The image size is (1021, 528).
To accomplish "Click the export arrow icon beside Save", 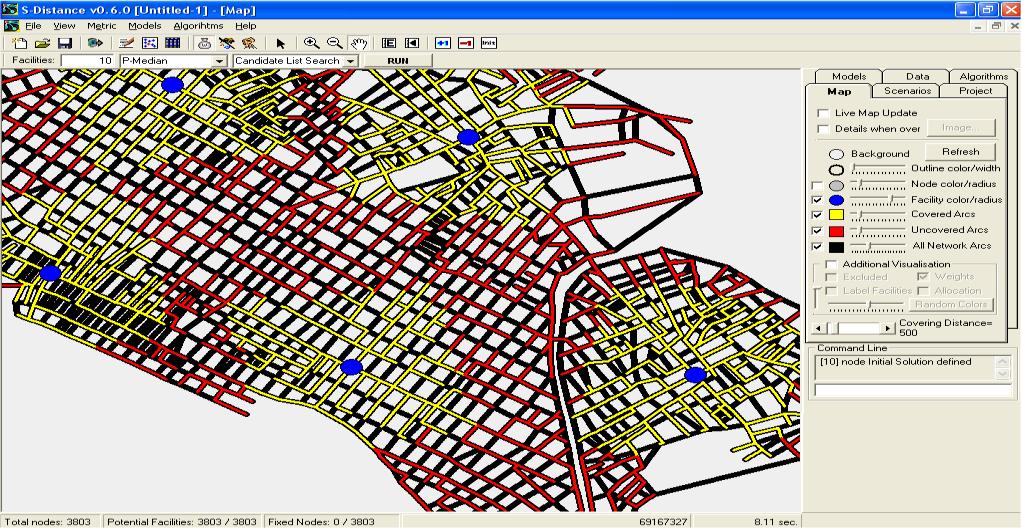I will click(96, 43).
